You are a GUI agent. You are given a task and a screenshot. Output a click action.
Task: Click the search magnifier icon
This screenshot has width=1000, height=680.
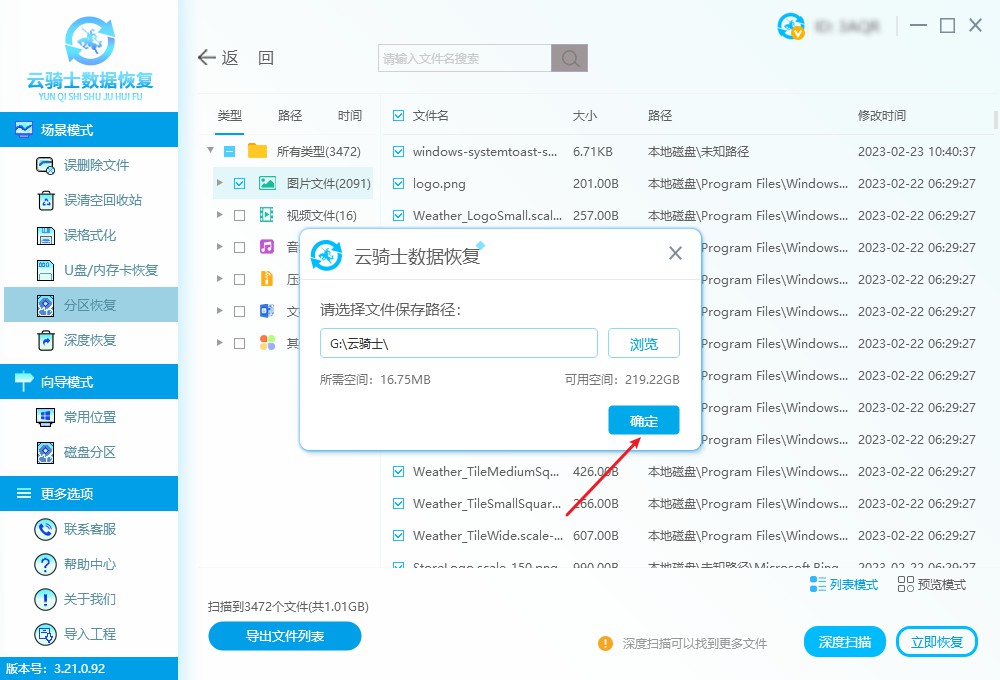pos(569,58)
